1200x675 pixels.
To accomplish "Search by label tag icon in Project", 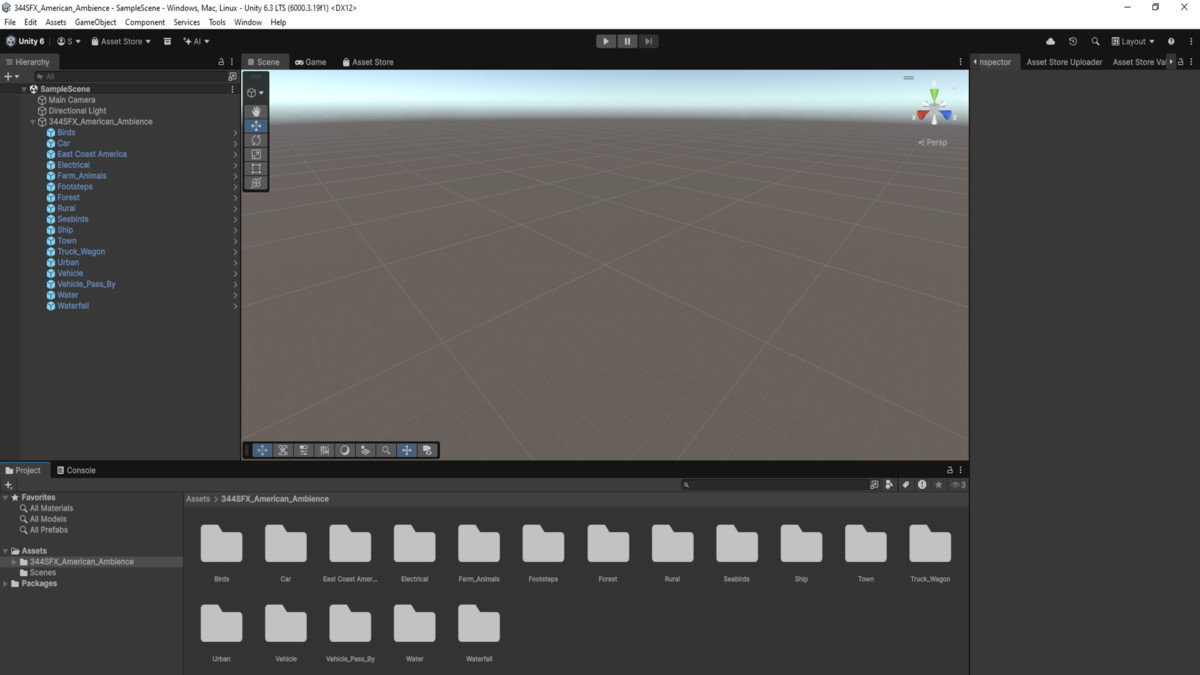I will click(905, 485).
